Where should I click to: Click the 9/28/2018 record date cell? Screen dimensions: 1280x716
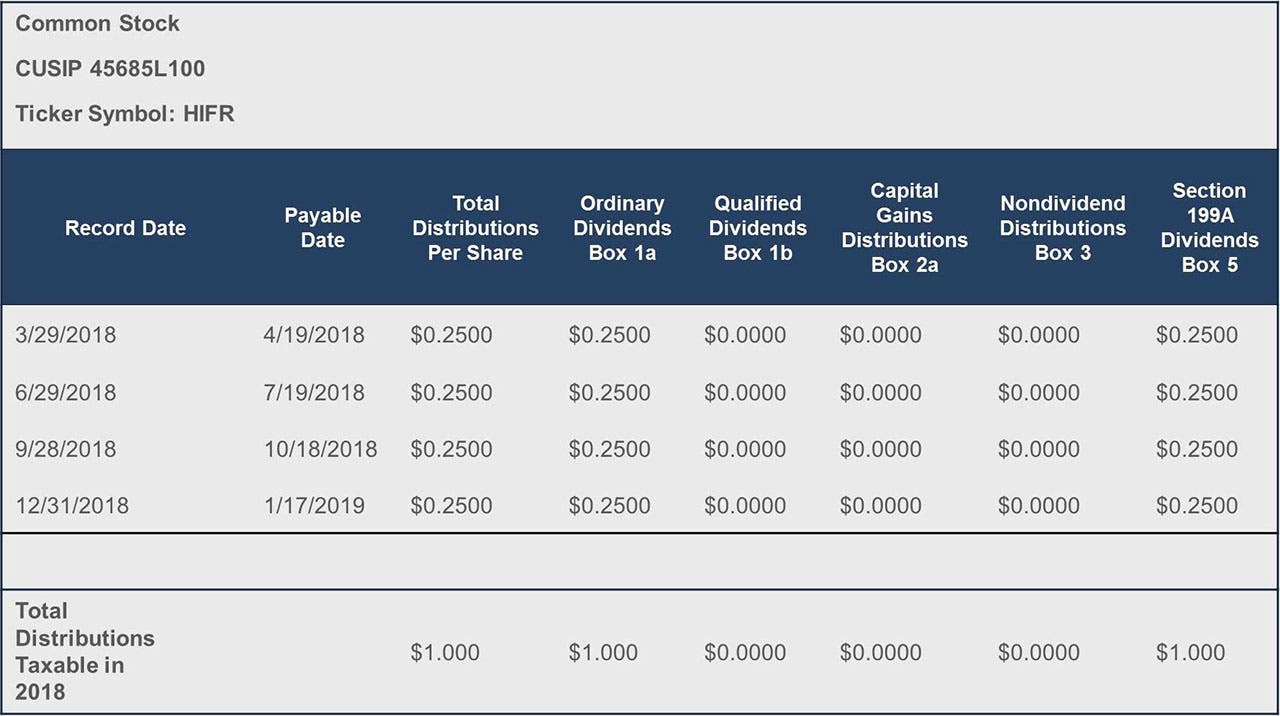66,449
